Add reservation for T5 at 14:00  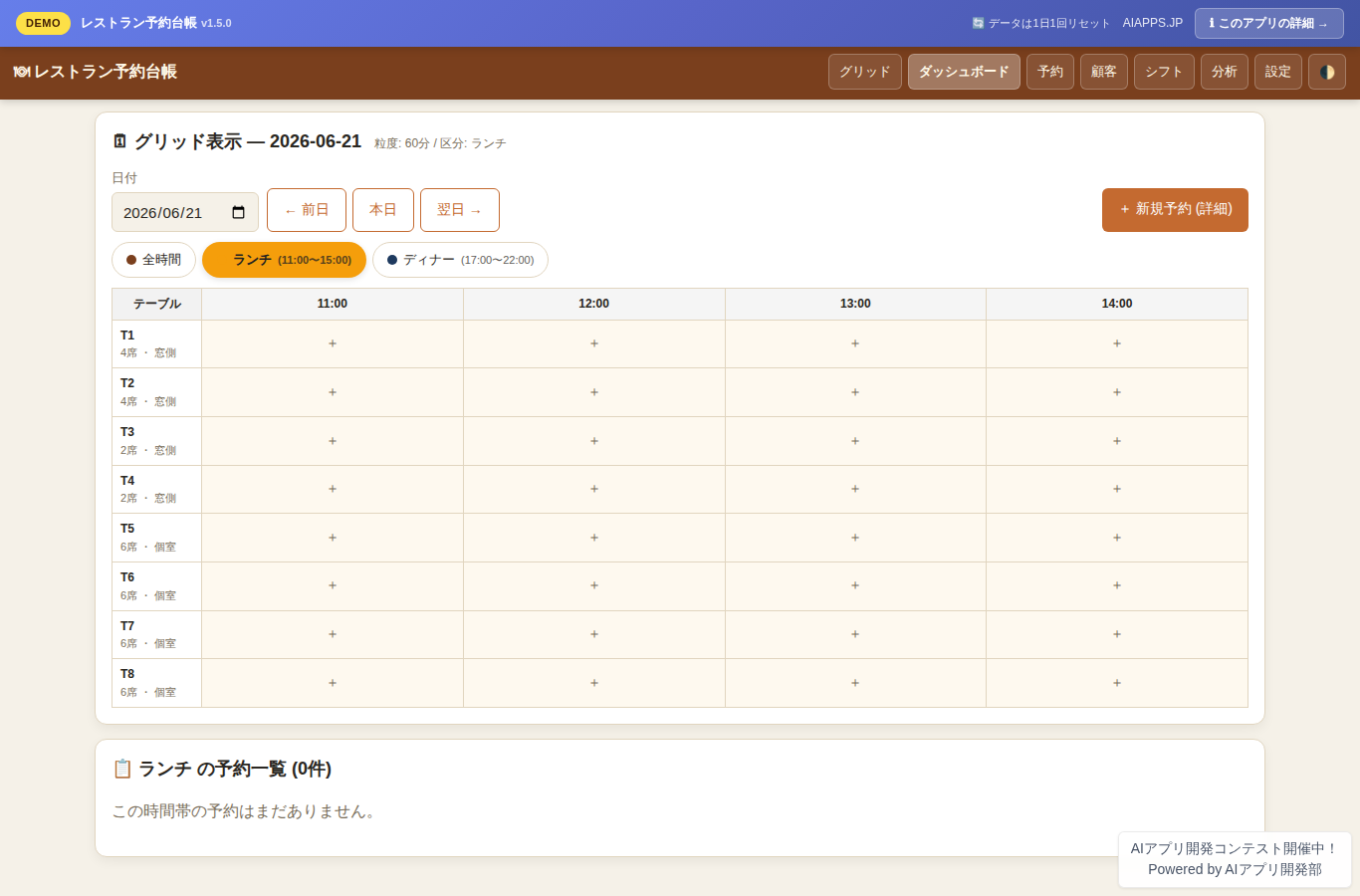(1117, 538)
